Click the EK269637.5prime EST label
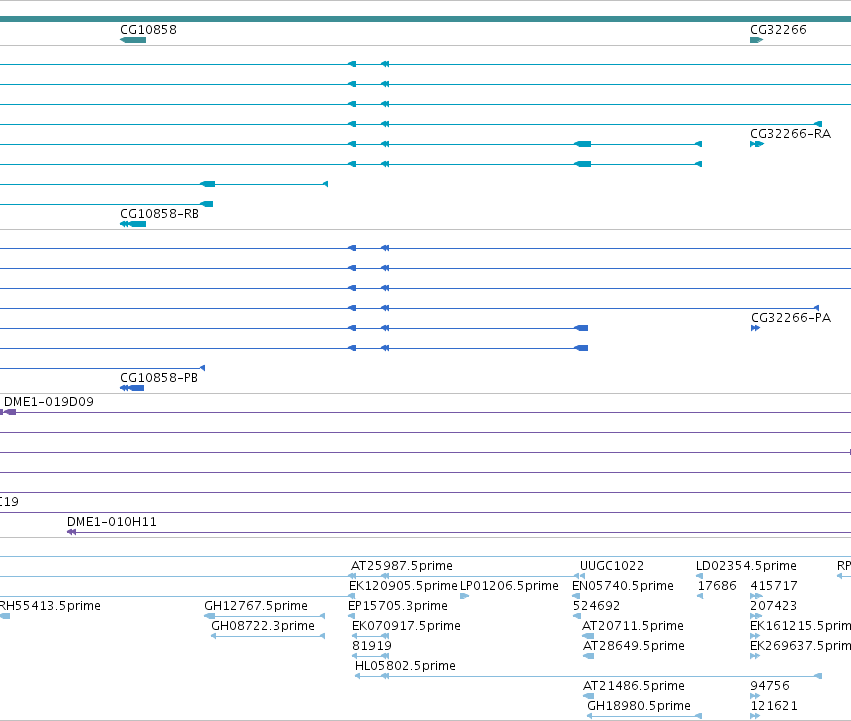The image size is (851, 721). click(801, 646)
